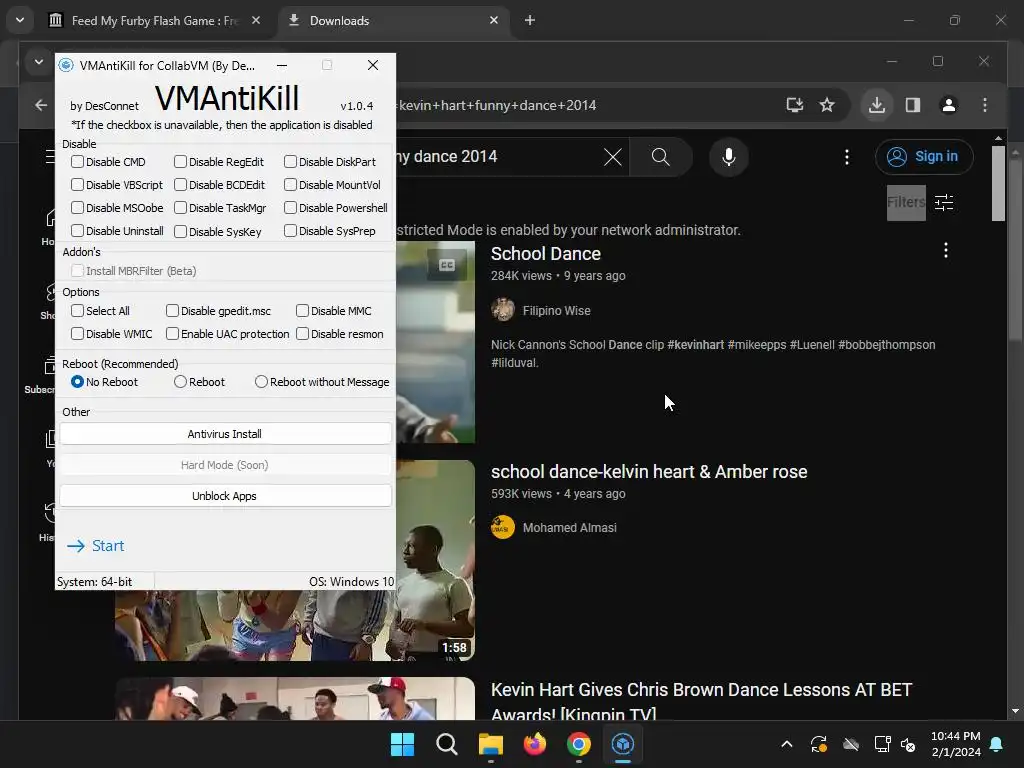The image size is (1024, 768).
Task: Click the Antivirus Install button
Action: click(225, 434)
